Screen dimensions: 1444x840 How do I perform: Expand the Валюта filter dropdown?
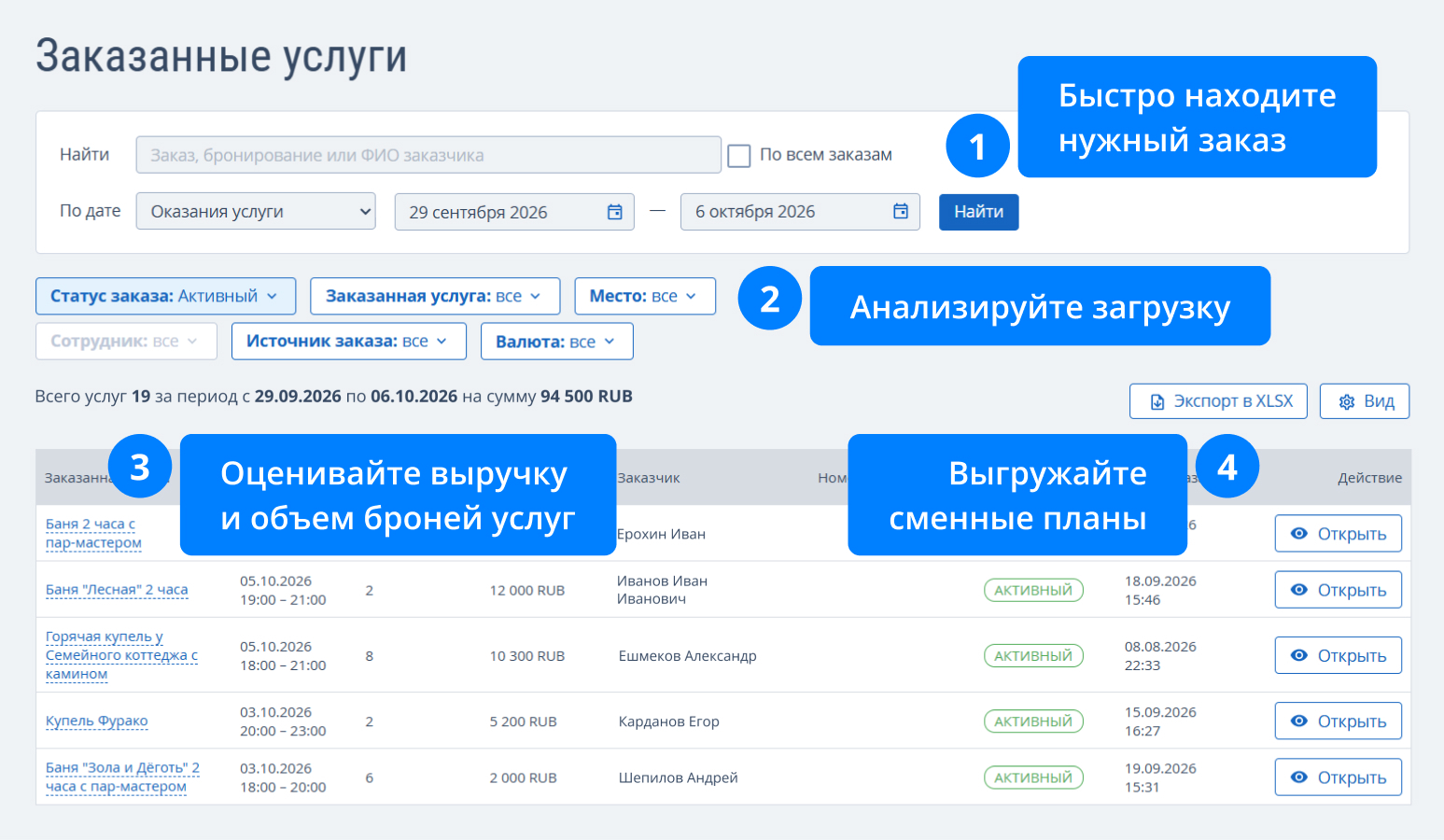click(x=557, y=342)
